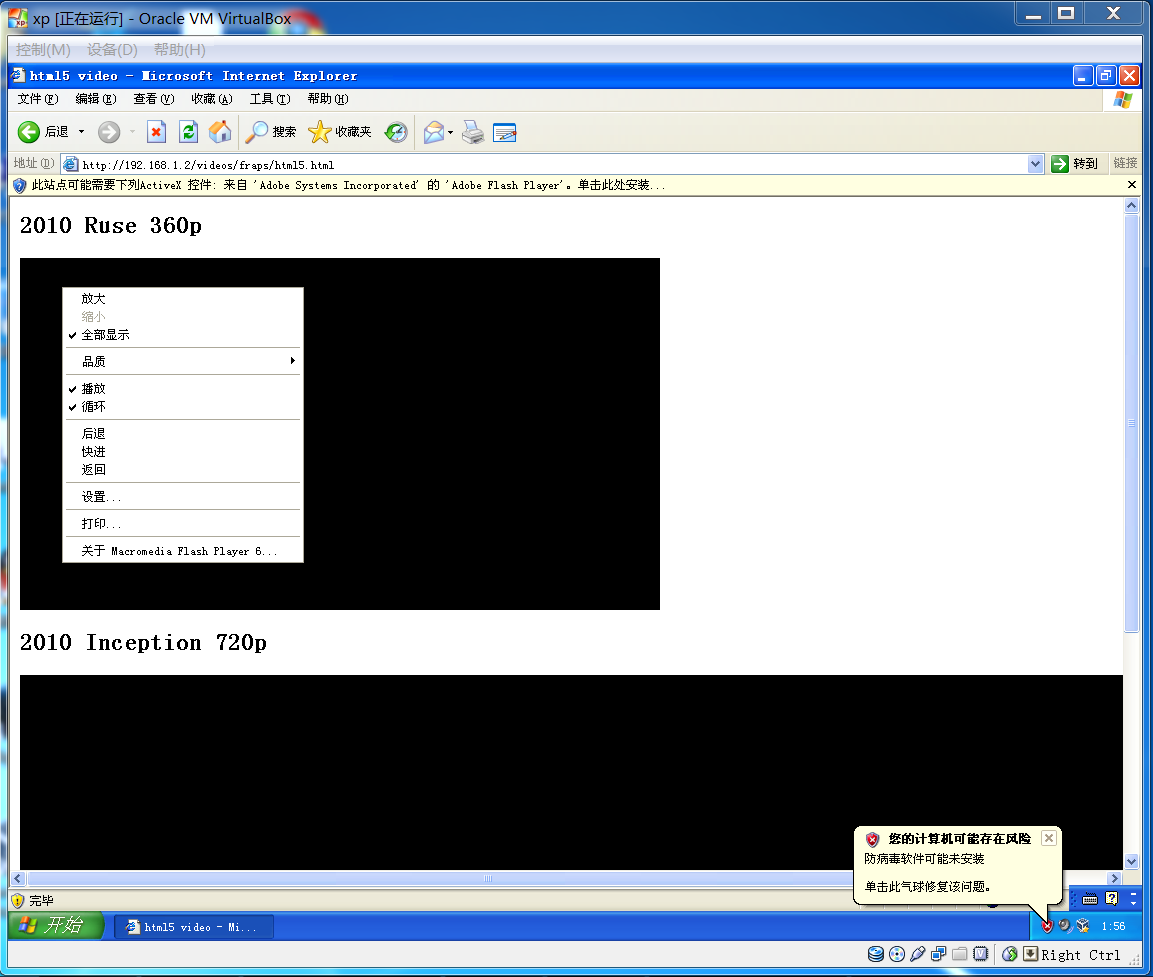The height and width of the screenshot is (977, 1153).
Task: Toggle the 播放 (Play) checked item
Action: 183,388
